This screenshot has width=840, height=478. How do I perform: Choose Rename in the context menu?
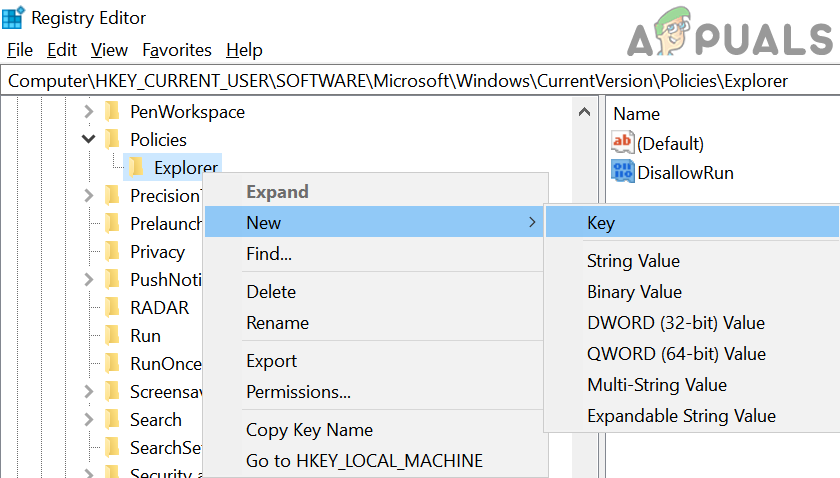(x=374, y=323)
